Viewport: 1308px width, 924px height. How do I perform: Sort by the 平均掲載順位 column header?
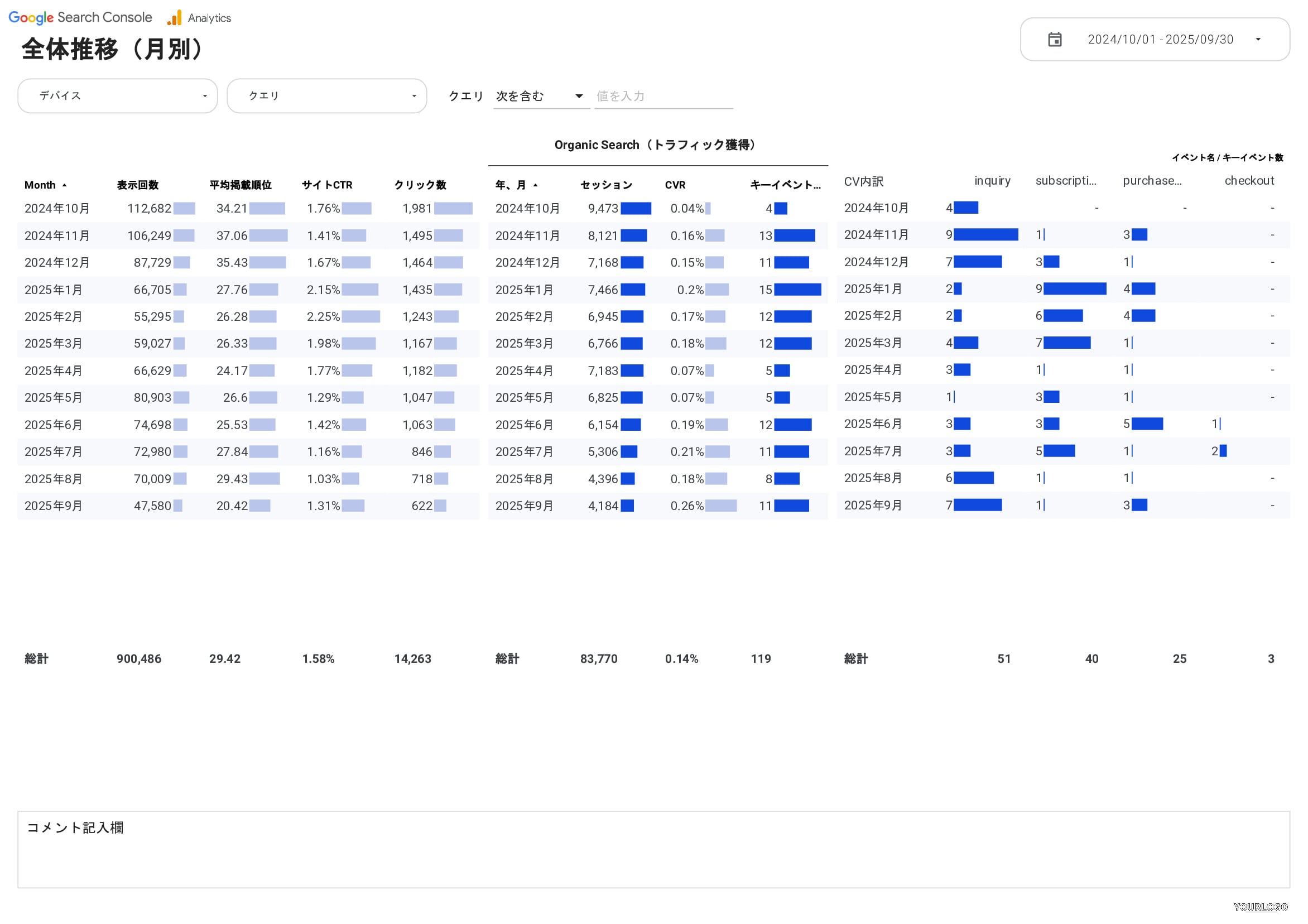241,185
